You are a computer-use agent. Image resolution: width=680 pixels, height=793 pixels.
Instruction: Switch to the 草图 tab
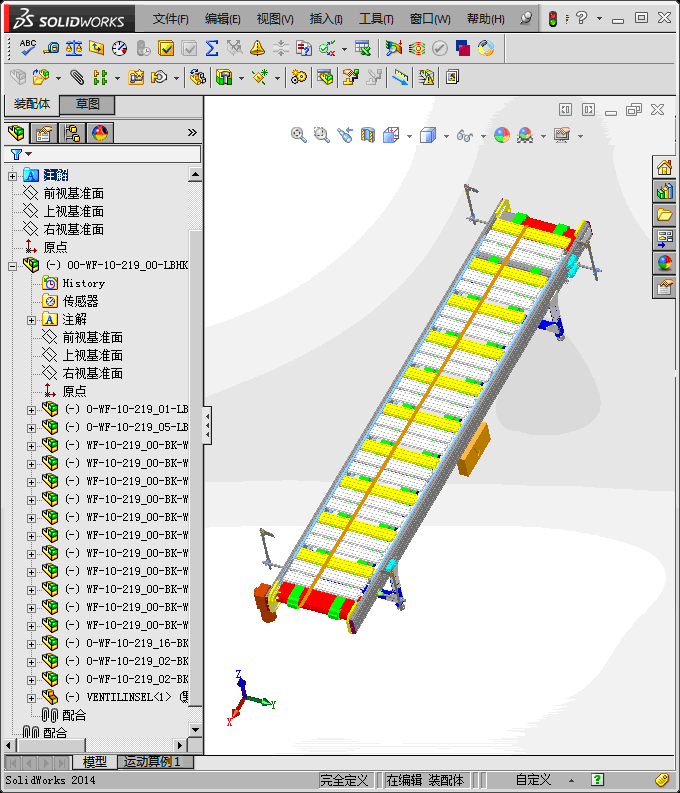[87, 104]
